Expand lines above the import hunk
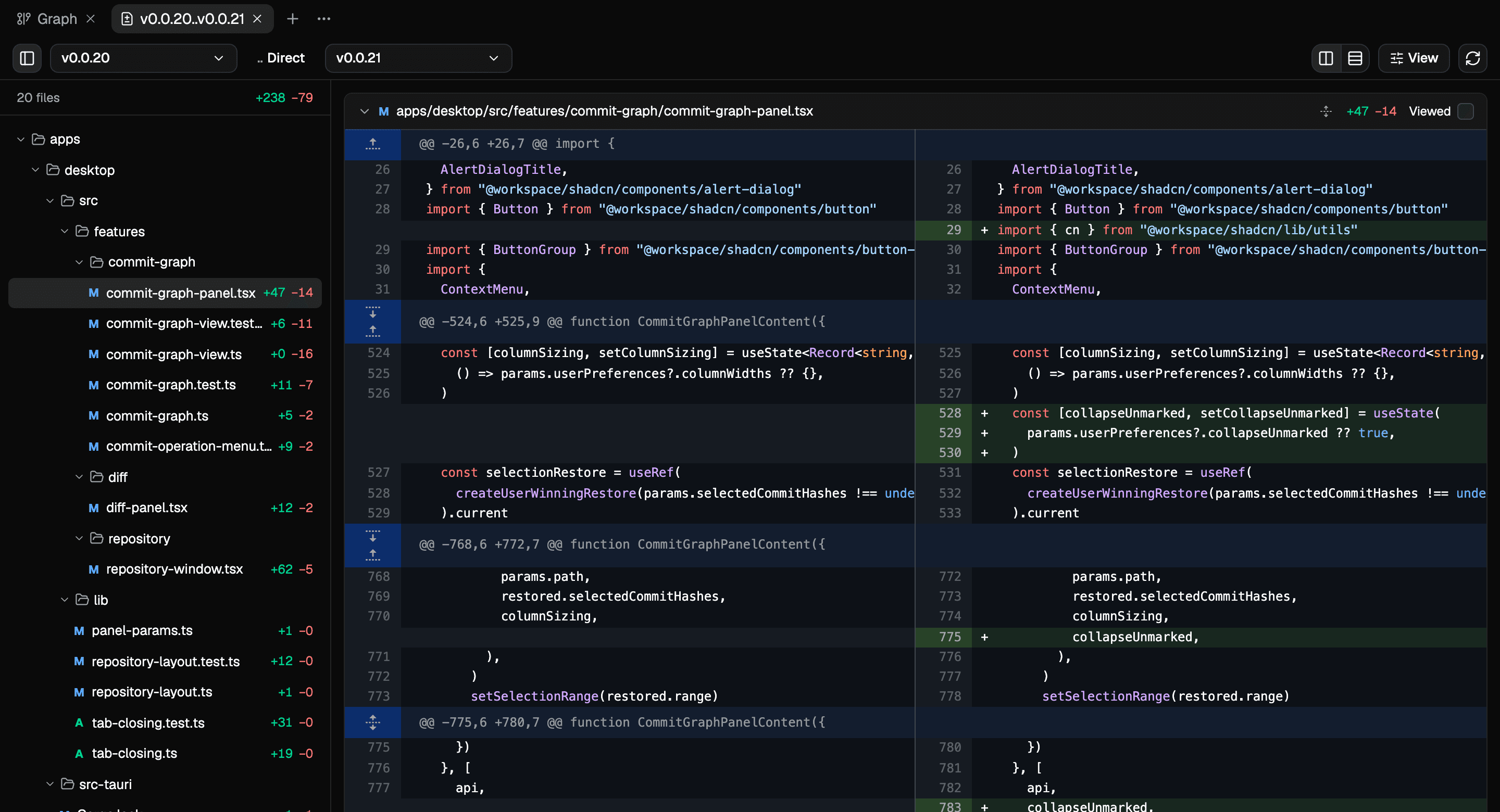1500x812 pixels. [x=373, y=144]
